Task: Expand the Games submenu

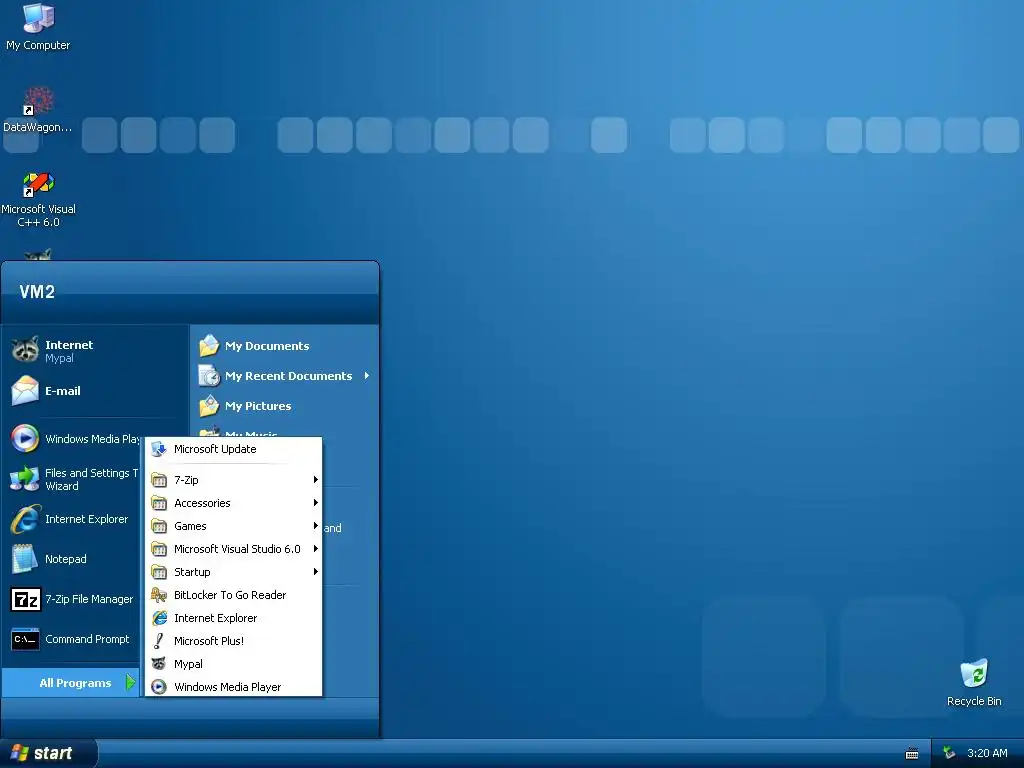Action: 233,526
